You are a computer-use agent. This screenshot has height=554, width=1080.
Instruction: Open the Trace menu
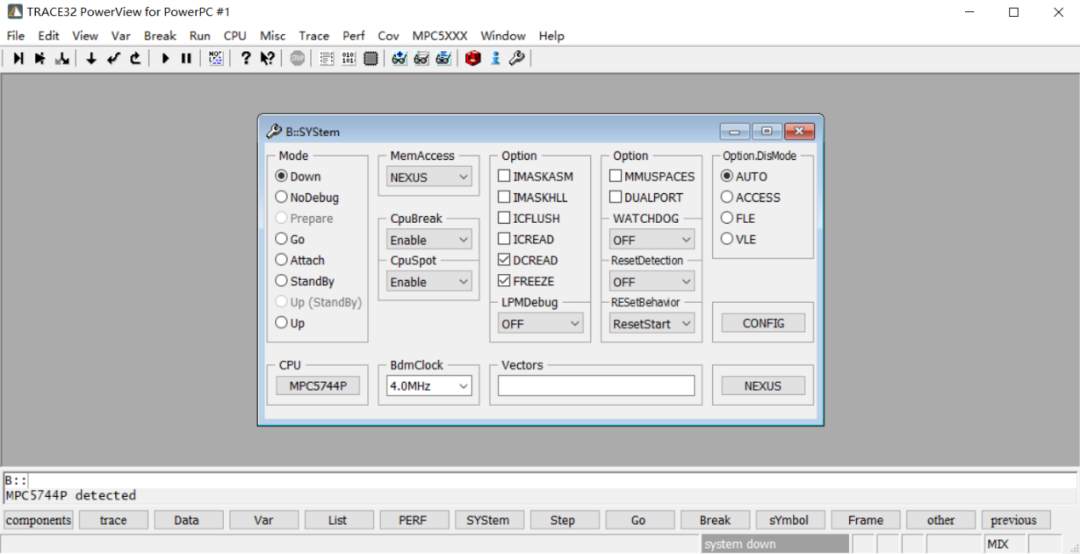[313, 36]
